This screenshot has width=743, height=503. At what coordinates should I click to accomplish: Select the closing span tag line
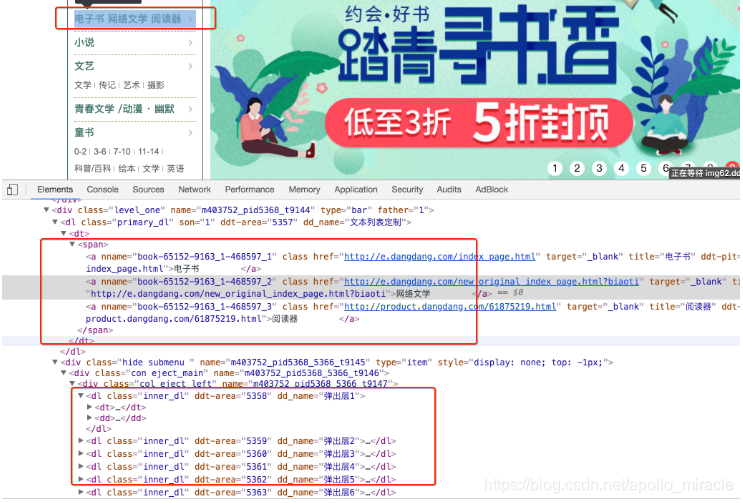click(95, 330)
